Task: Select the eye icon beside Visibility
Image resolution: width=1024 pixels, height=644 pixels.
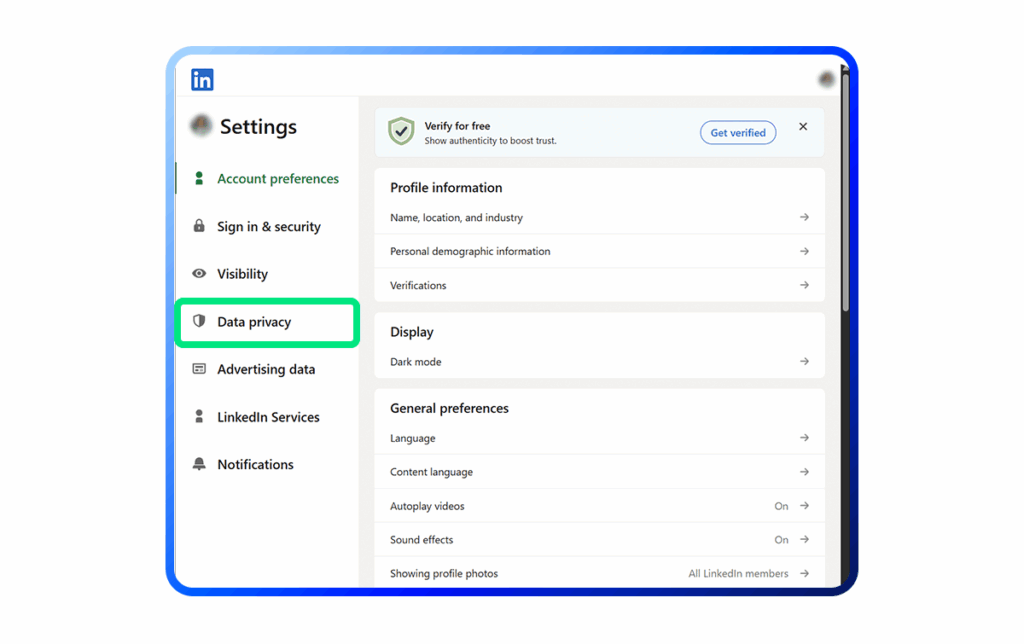Action: pos(199,273)
